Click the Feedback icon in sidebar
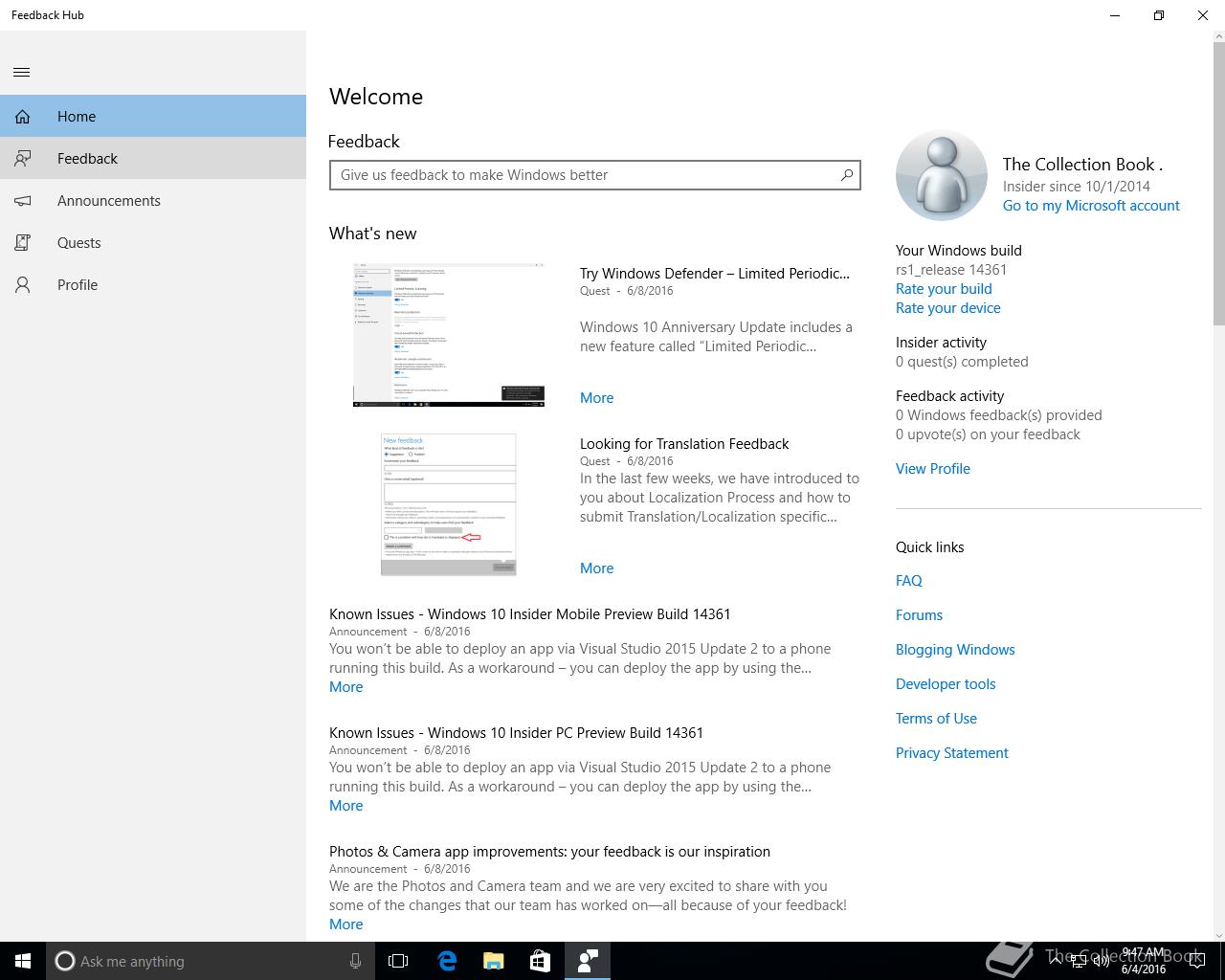The image size is (1225, 980). click(22, 159)
